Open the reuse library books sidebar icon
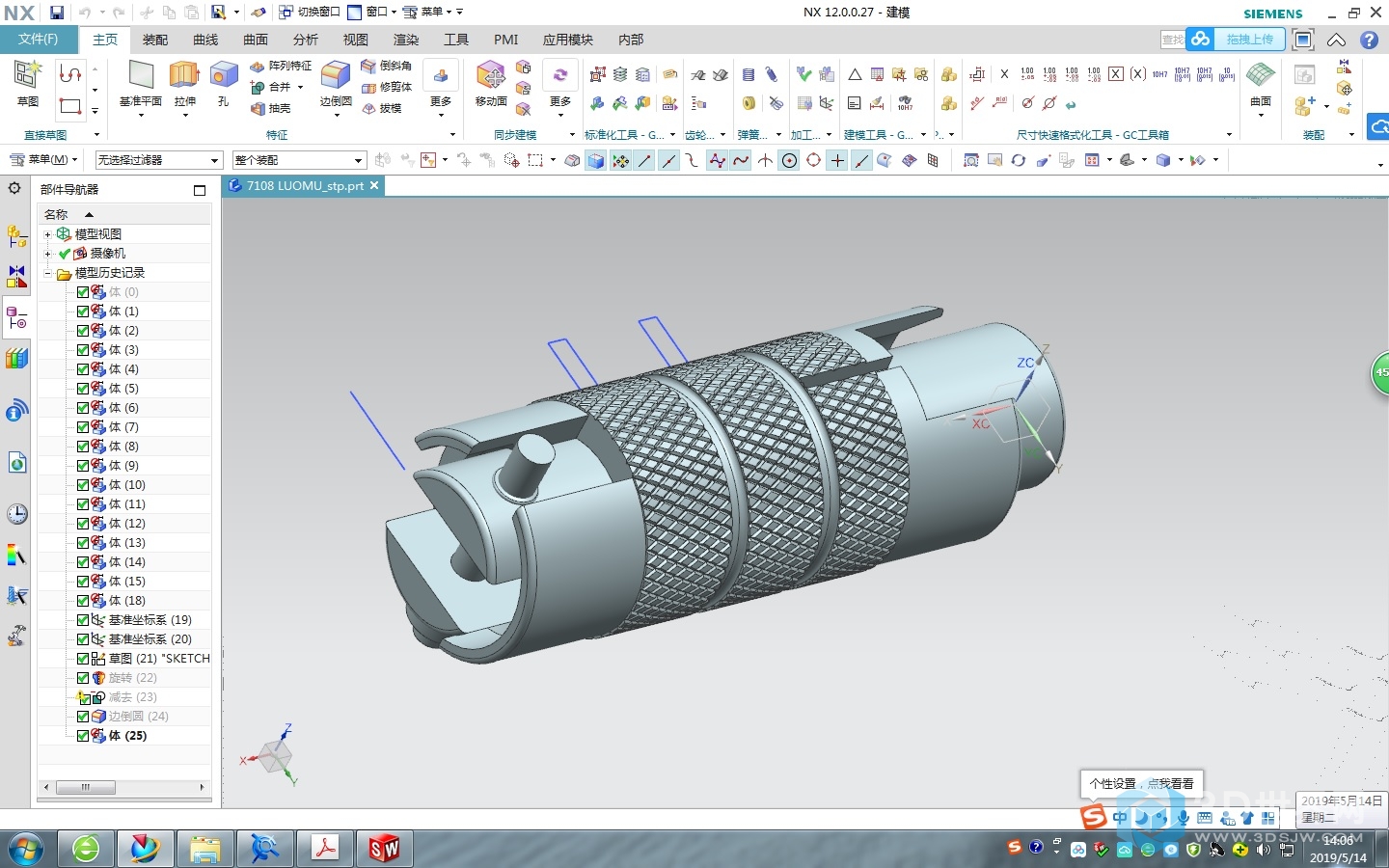This screenshot has height=868, width=1389. point(16,359)
